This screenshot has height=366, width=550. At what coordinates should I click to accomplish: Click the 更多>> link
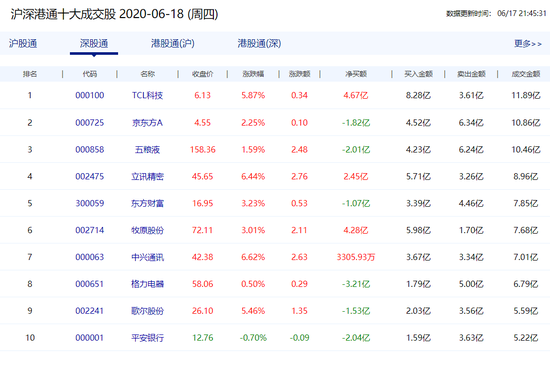point(528,44)
